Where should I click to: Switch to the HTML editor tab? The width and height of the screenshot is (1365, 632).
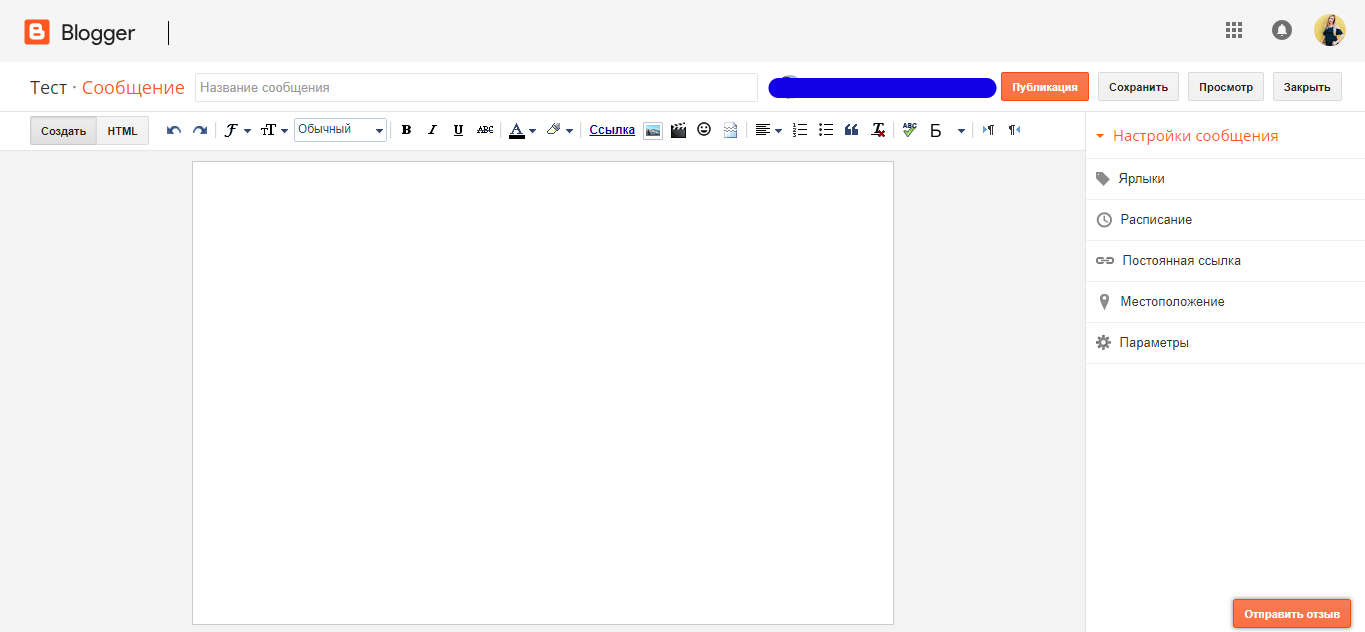coord(122,131)
